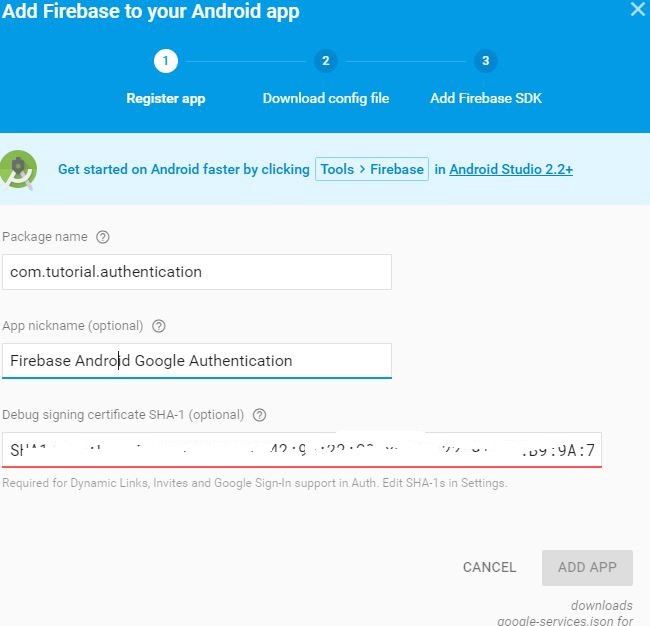Click step 3 circle for Firebase SDK
Image resolution: width=650 pixels, height=626 pixels.
pyautogui.click(x=485, y=61)
